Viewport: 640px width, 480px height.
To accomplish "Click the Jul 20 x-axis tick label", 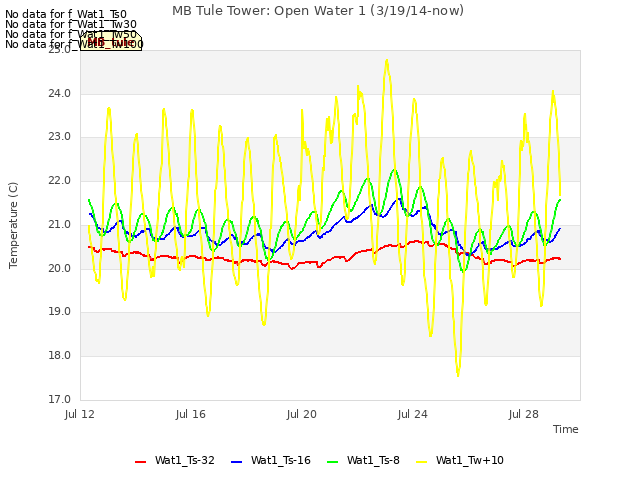I will (302, 414).
